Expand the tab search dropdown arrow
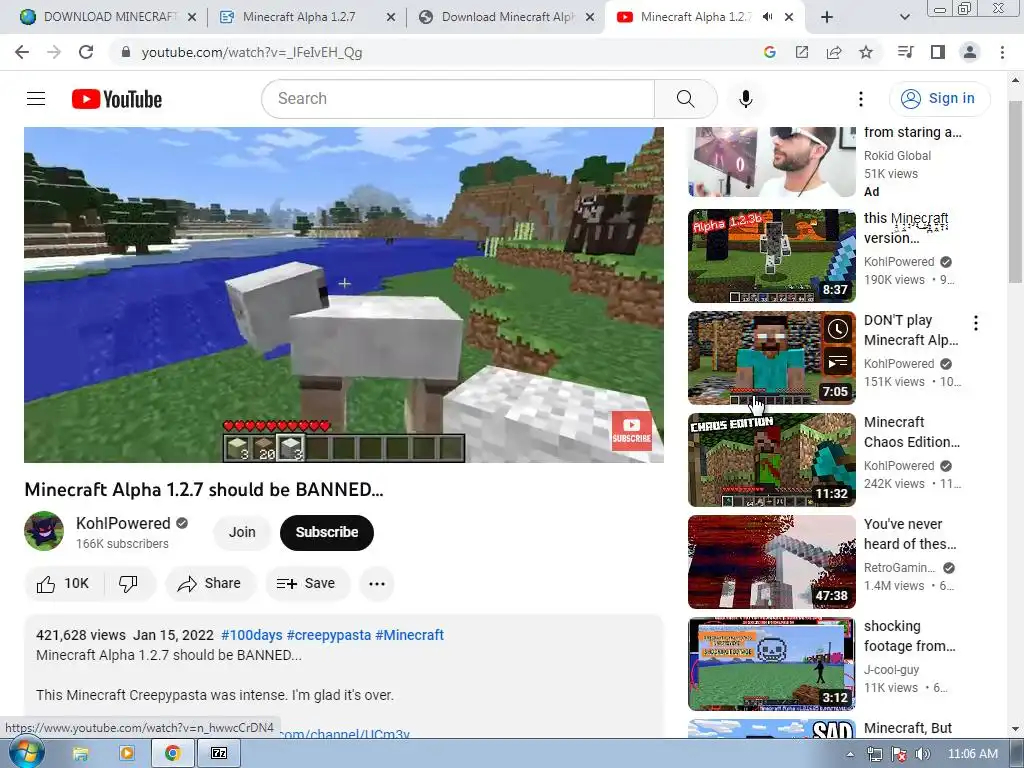The height and width of the screenshot is (768, 1024). tap(904, 17)
